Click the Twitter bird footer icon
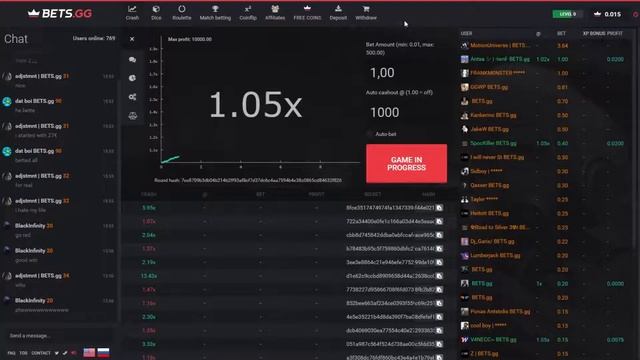This screenshot has height=360, width=640. pos(57,353)
